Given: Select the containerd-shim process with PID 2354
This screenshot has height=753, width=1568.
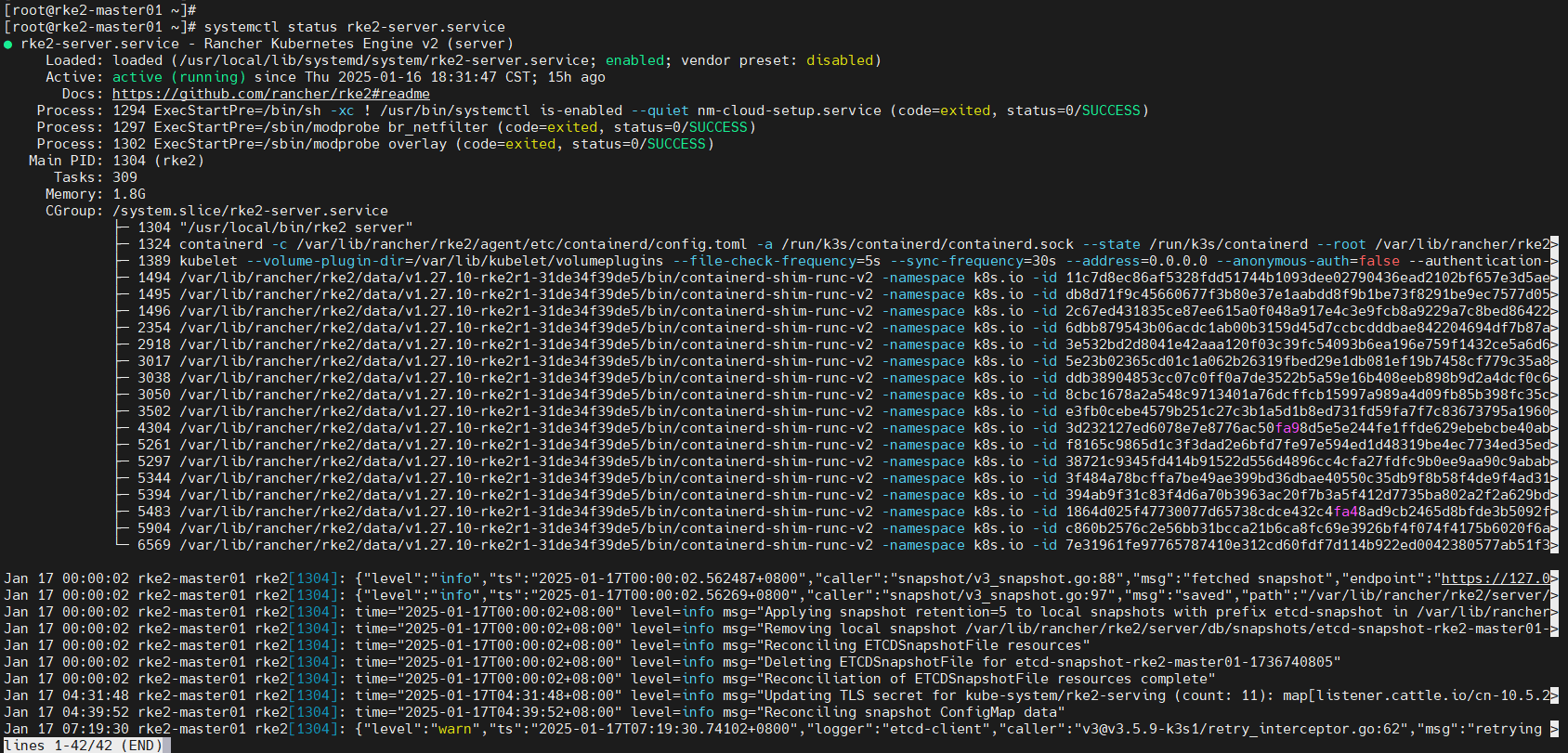Looking at the screenshot, I should click(x=847, y=328).
